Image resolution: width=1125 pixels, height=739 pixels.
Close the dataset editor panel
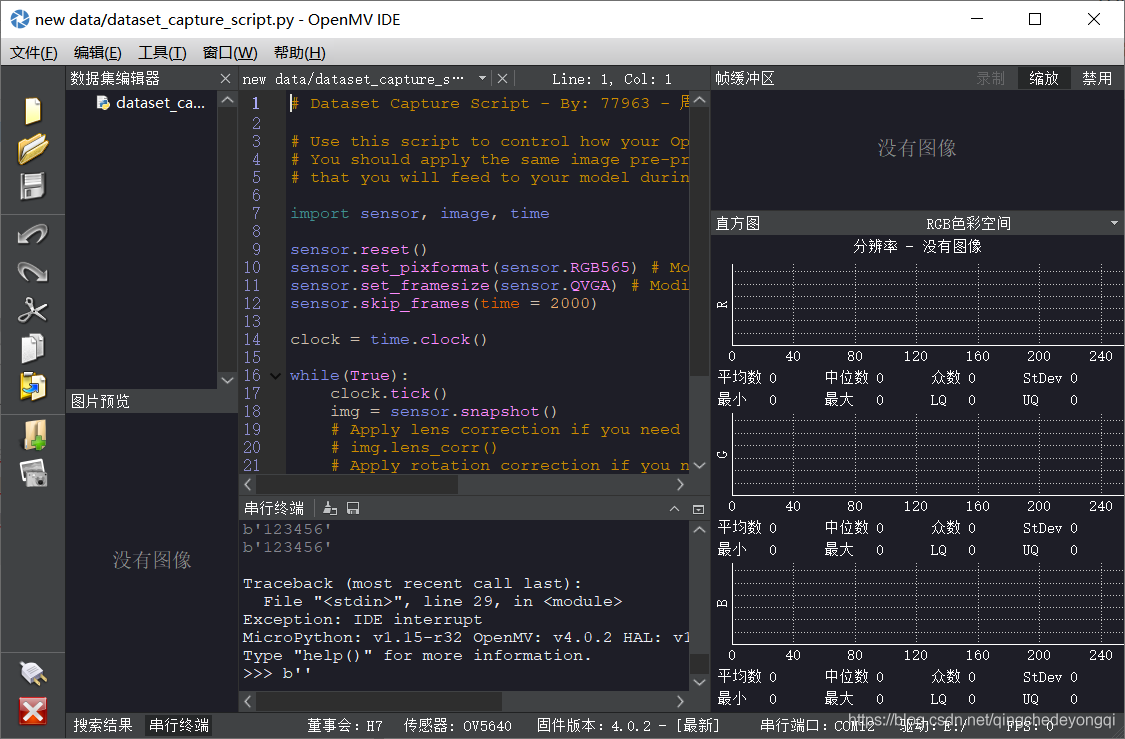coord(225,79)
